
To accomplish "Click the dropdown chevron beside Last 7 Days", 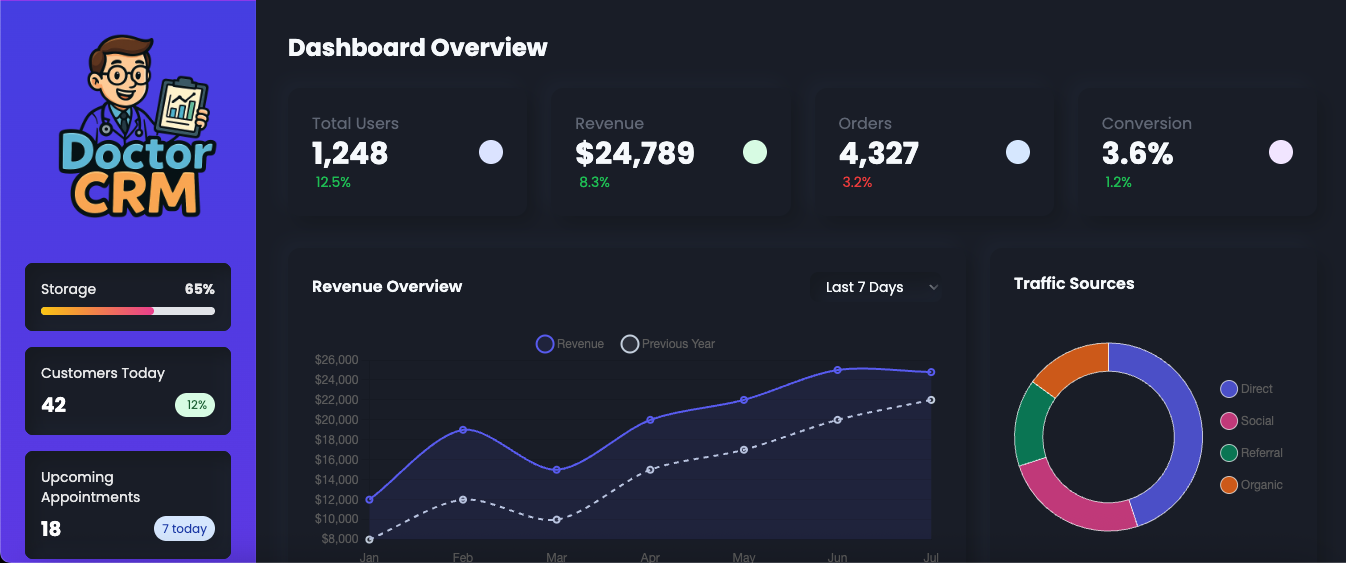I will point(933,288).
